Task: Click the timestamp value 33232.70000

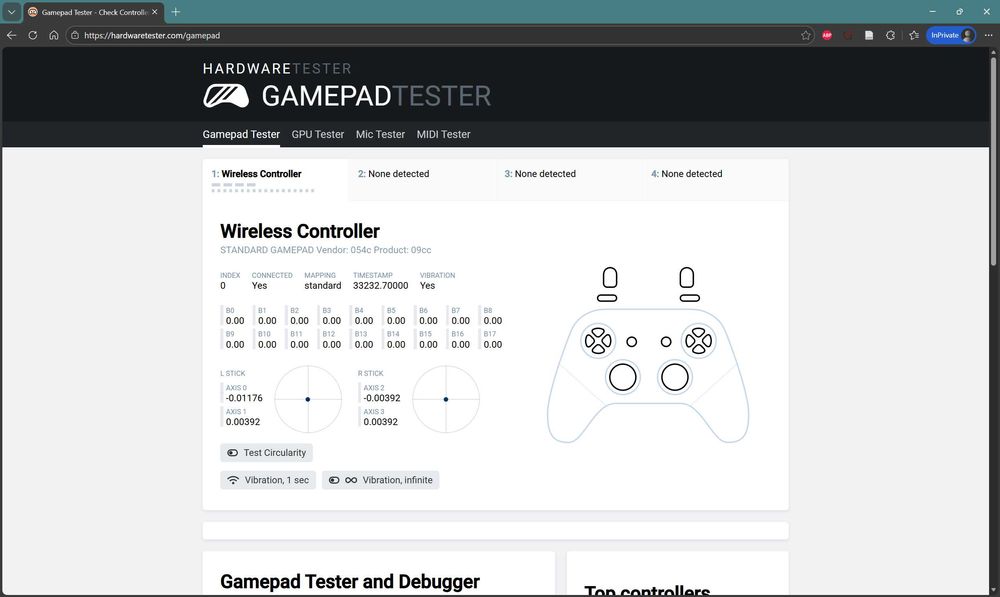Action: pyautogui.click(x=381, y=286)
